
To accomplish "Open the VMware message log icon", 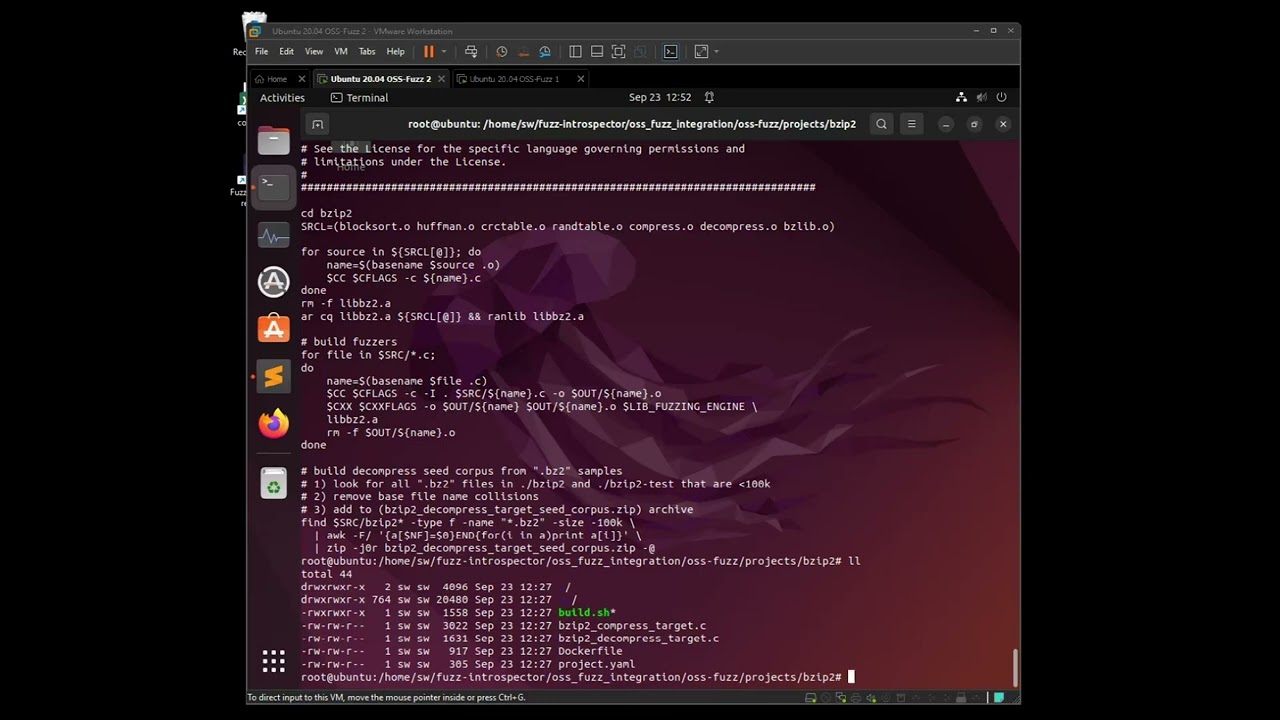I will (x=998, y=698).
